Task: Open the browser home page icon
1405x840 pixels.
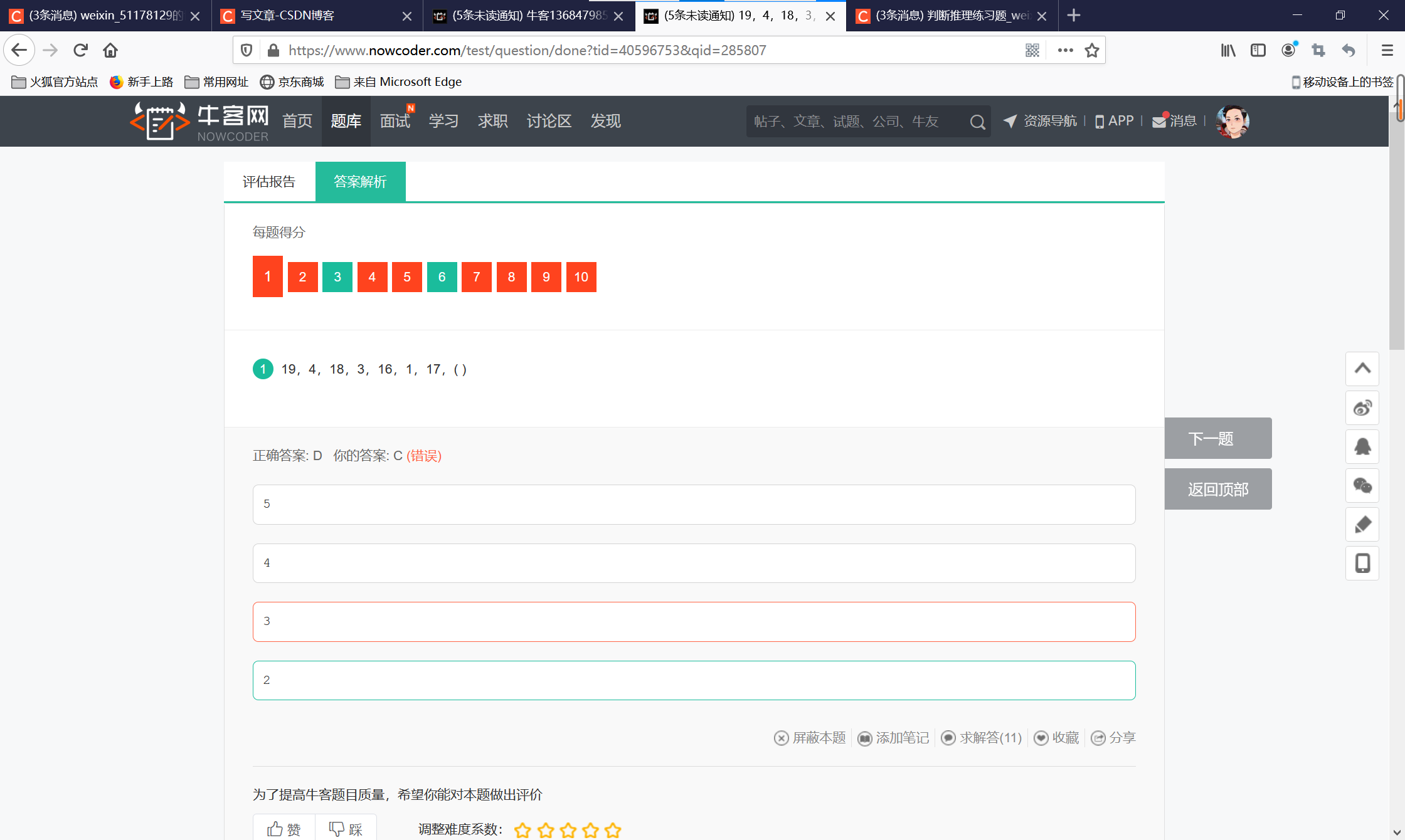Action: pos(110,50)
